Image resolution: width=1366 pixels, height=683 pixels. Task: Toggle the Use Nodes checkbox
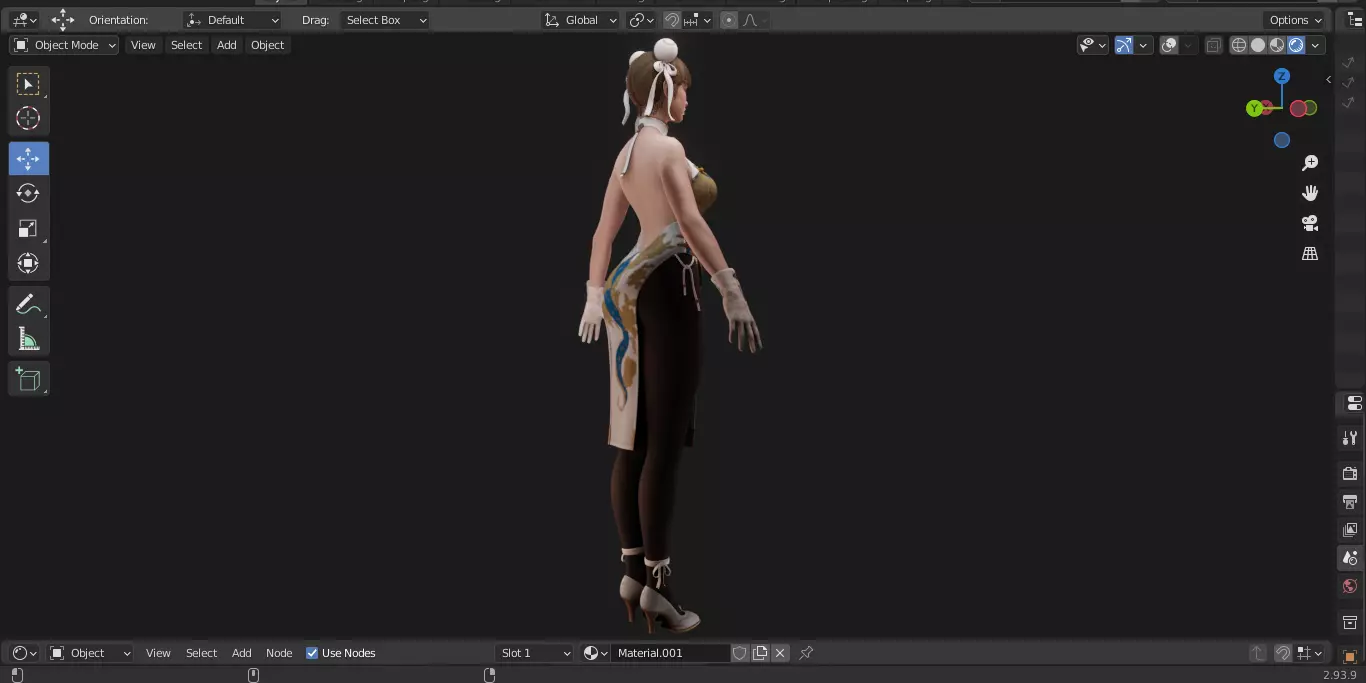point(312,653)
